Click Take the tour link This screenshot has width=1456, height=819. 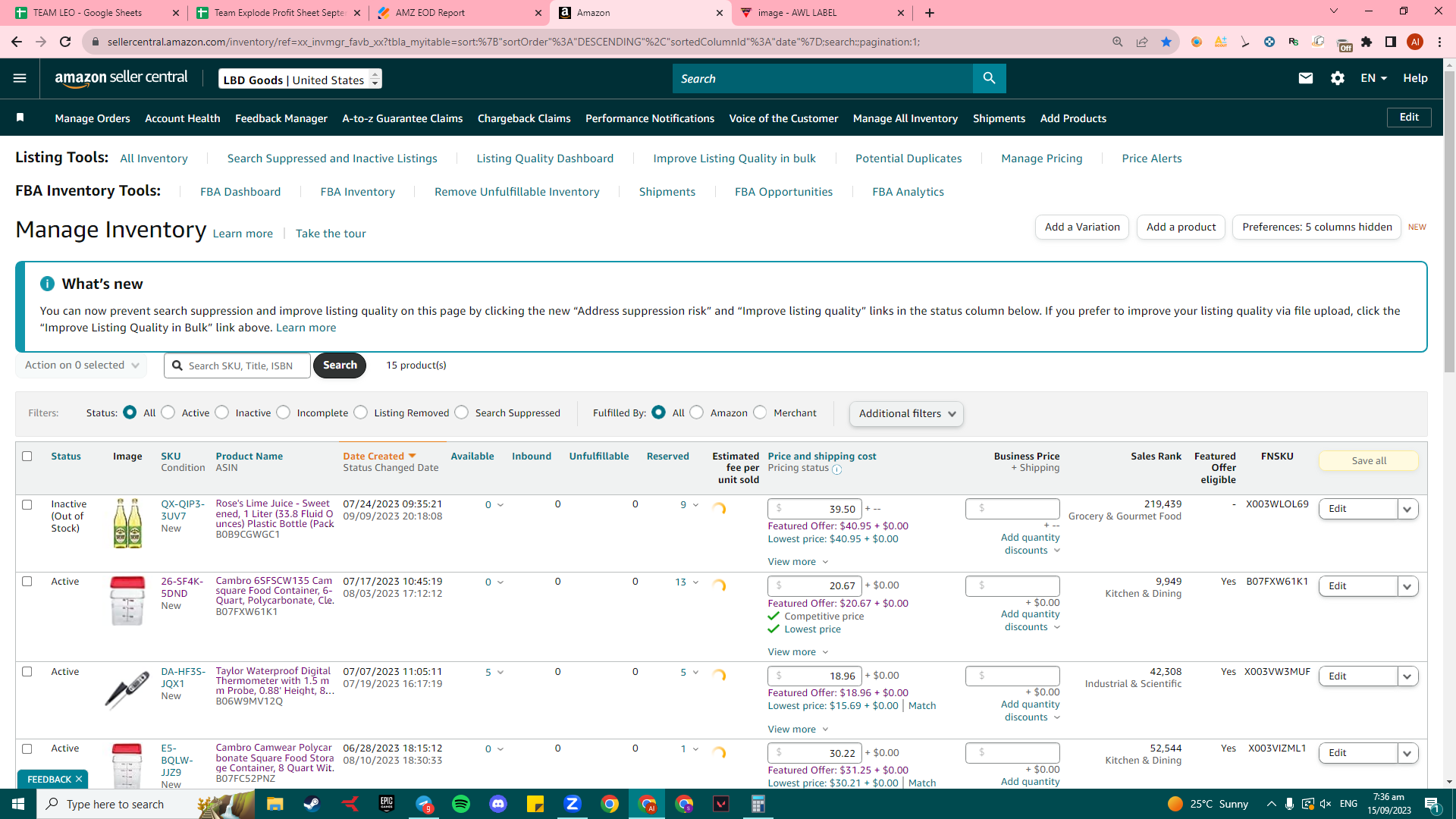[331, 234]
